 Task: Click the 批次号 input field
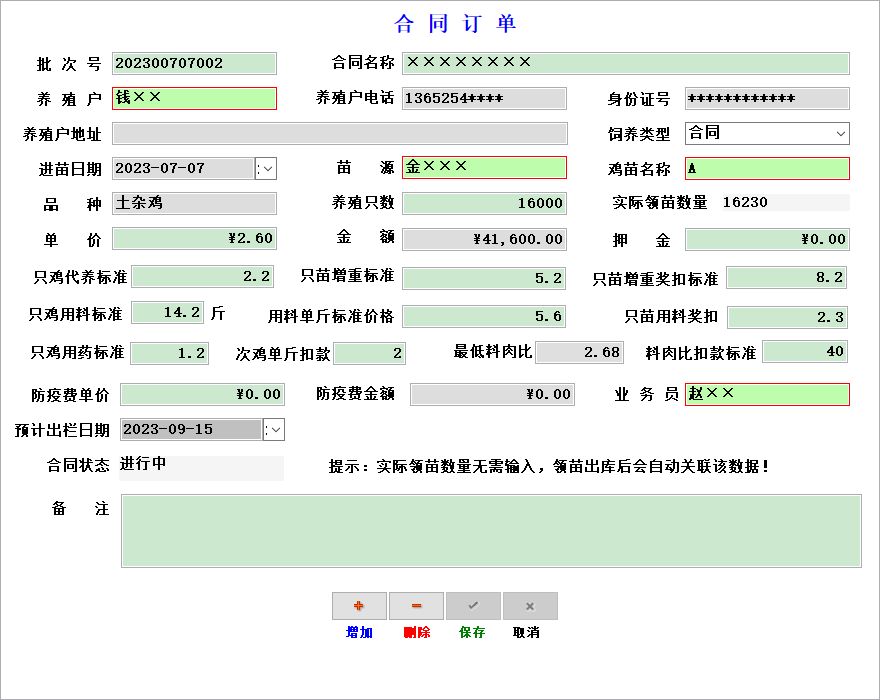194,63
